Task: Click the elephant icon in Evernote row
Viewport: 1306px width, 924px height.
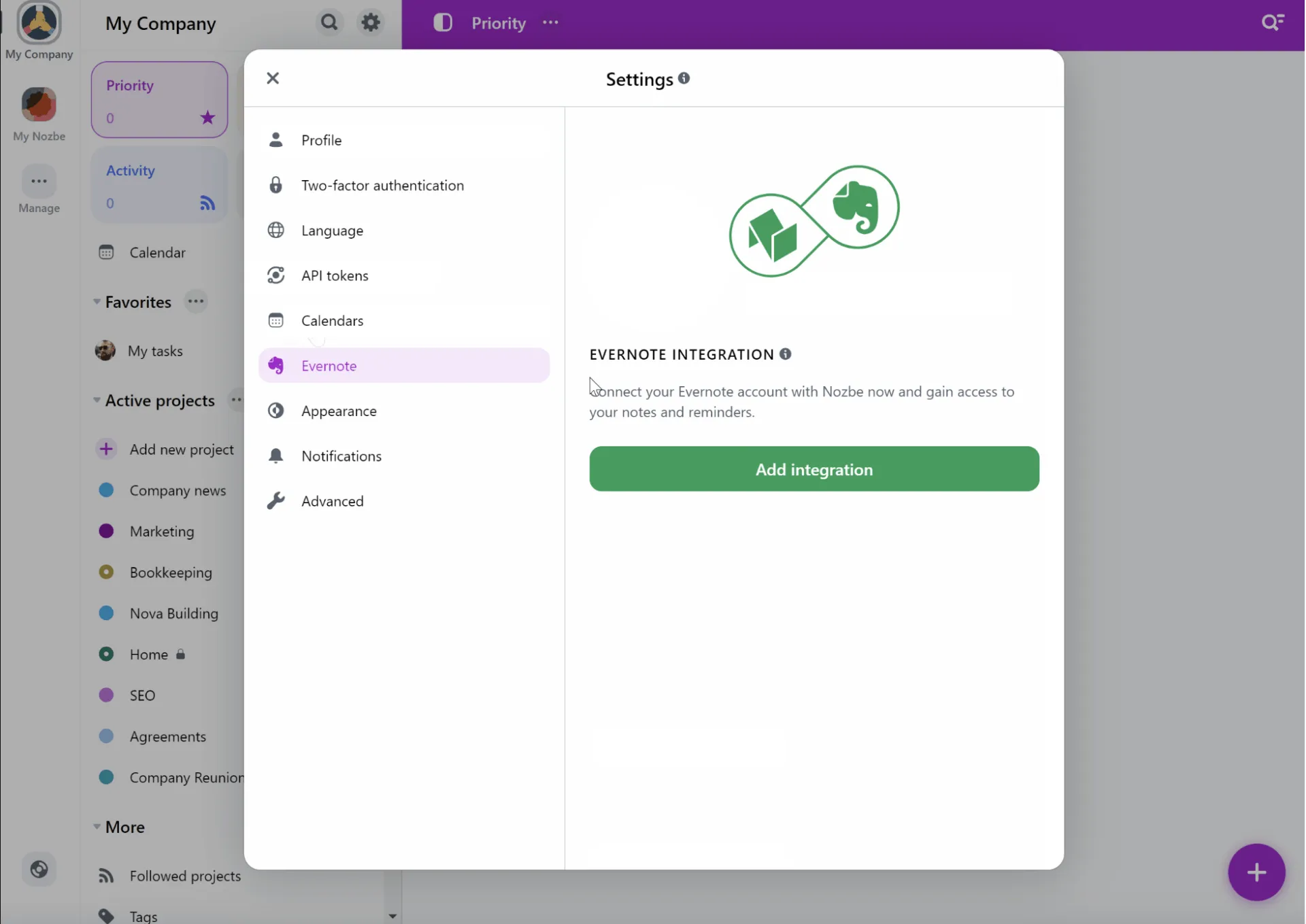Action: point(275,365)
